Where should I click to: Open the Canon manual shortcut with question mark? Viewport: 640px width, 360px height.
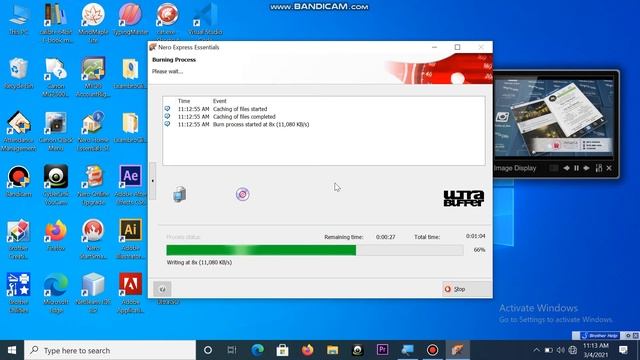coord(56,77)
